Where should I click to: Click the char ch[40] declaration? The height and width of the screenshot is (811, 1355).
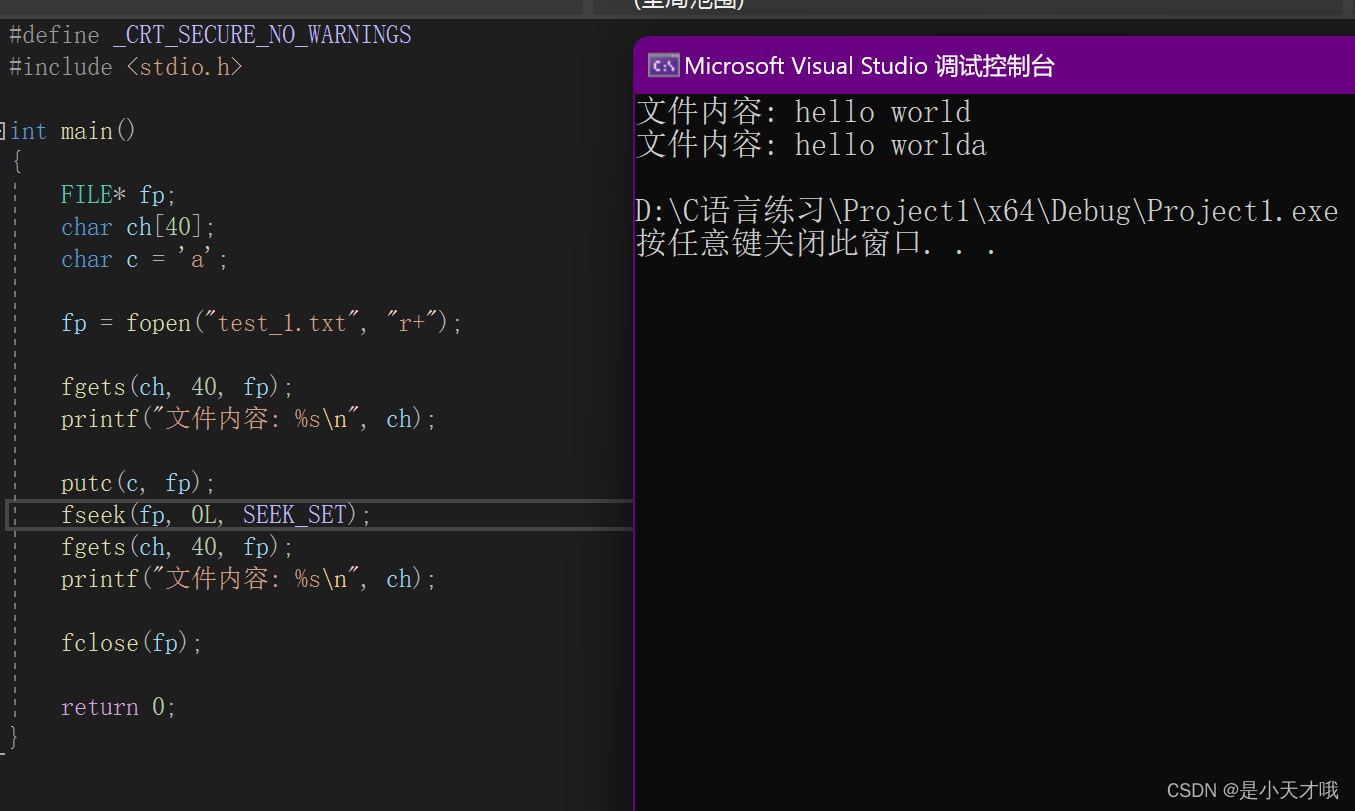(x=138, y=227)
